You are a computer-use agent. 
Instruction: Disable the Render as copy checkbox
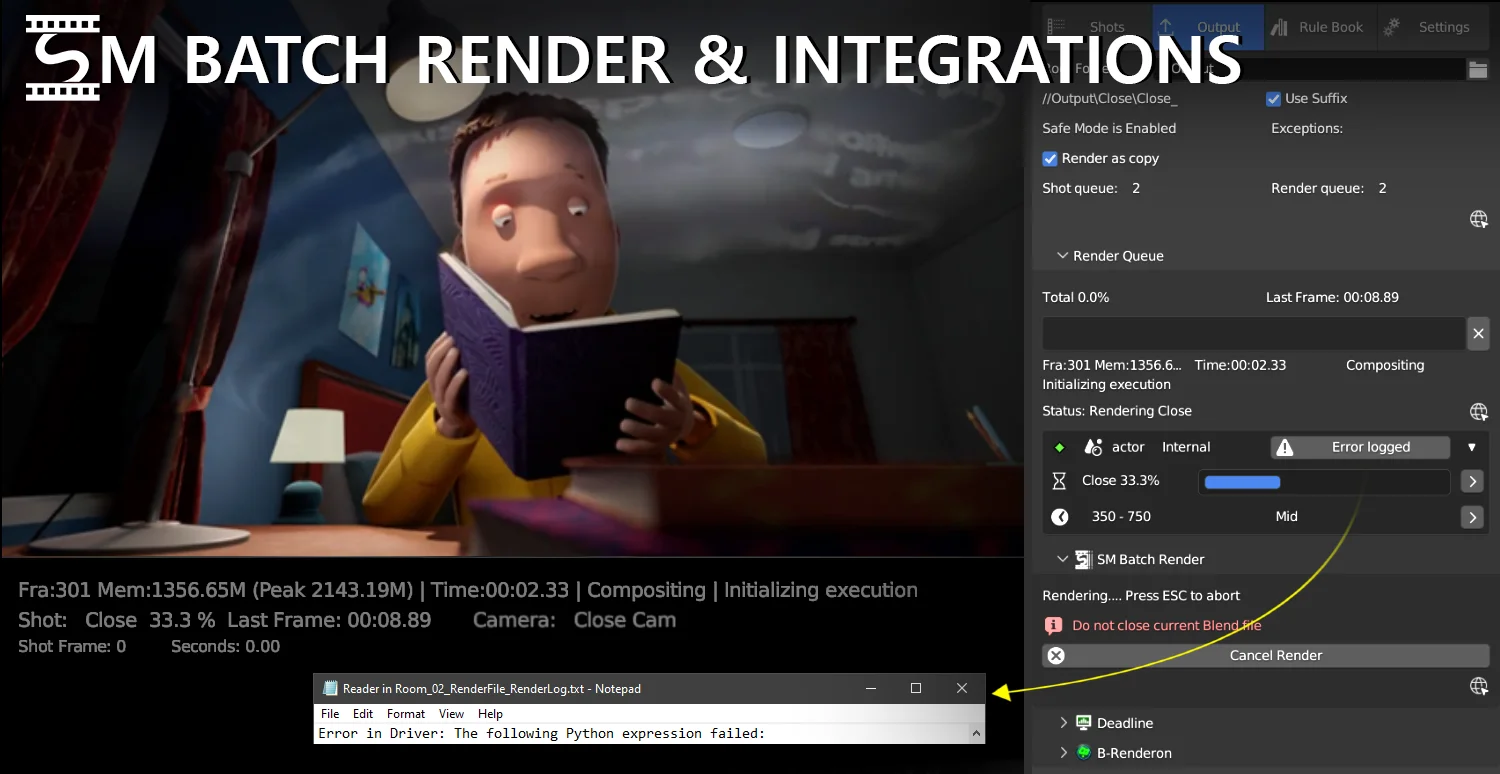coord(1050,159)
